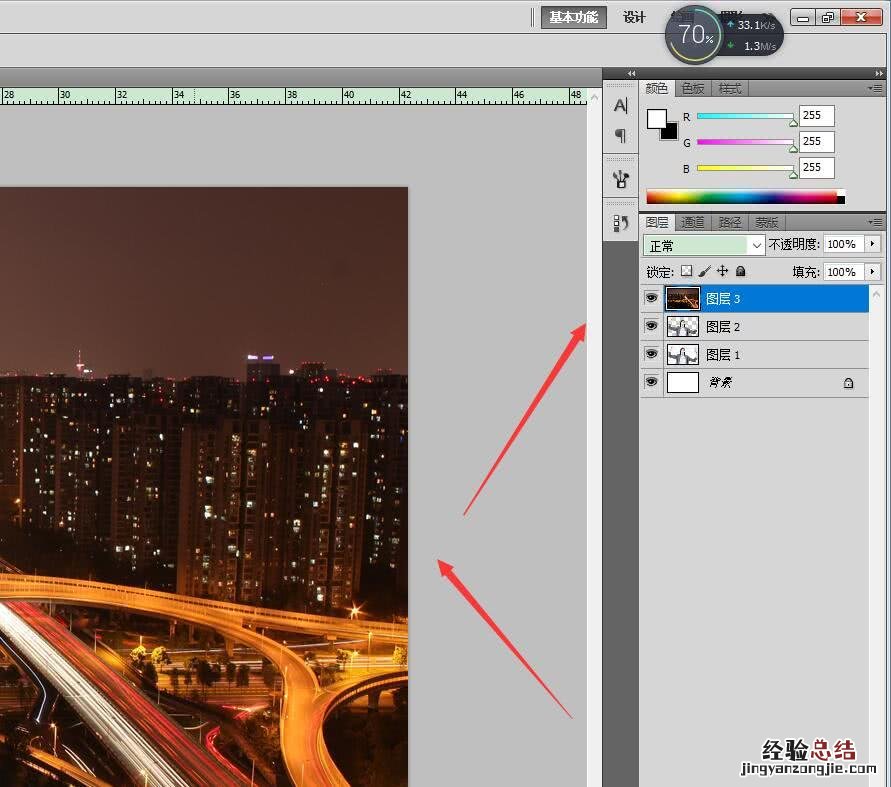Click the lock transparent pixels icon
Viewport: 891px width, 787px height.
click(x=686, y=271)
